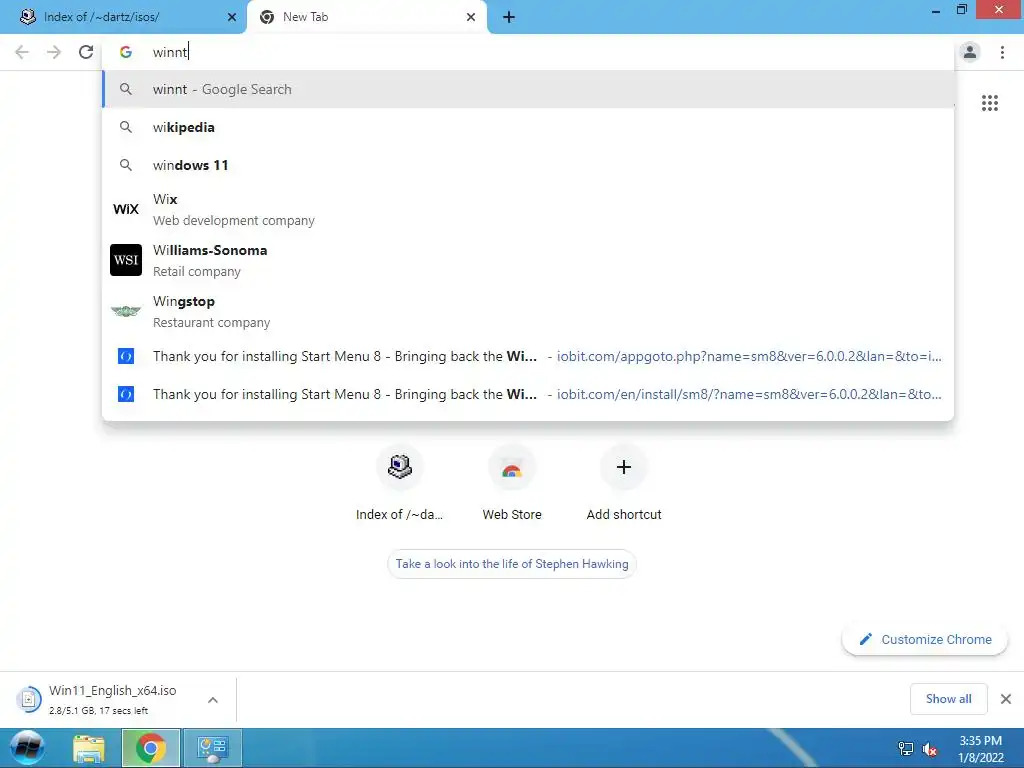
Task: Click the magnifier icon beside wikipedia
Action: 126,127
